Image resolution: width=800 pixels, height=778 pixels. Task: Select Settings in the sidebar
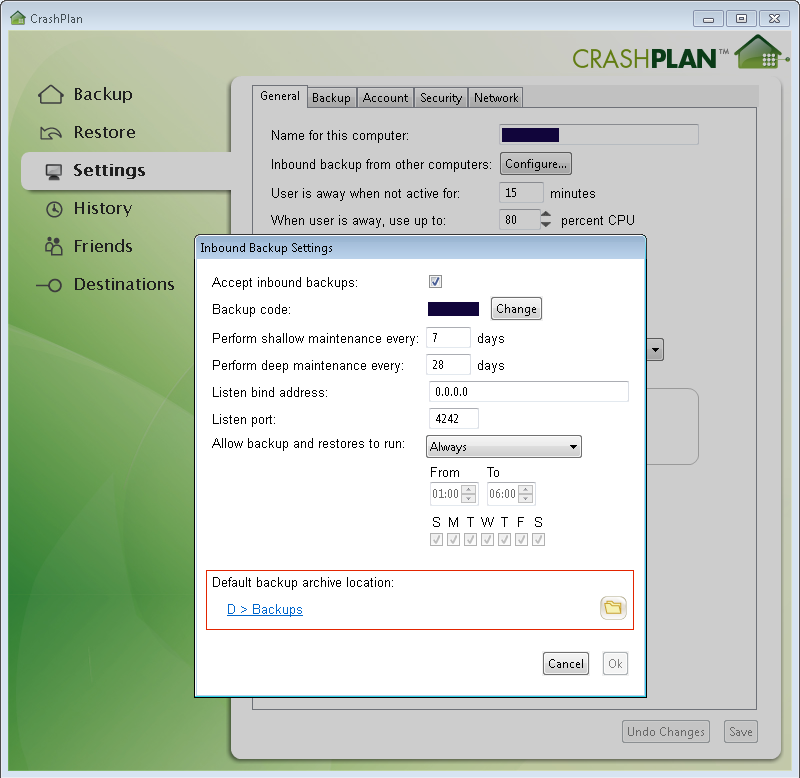click(126, 171)
